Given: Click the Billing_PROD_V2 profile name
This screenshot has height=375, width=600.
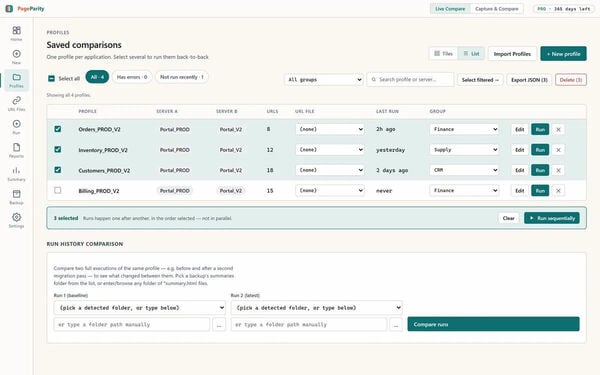Looking at the screenshot, I should (x=99, y=191).
